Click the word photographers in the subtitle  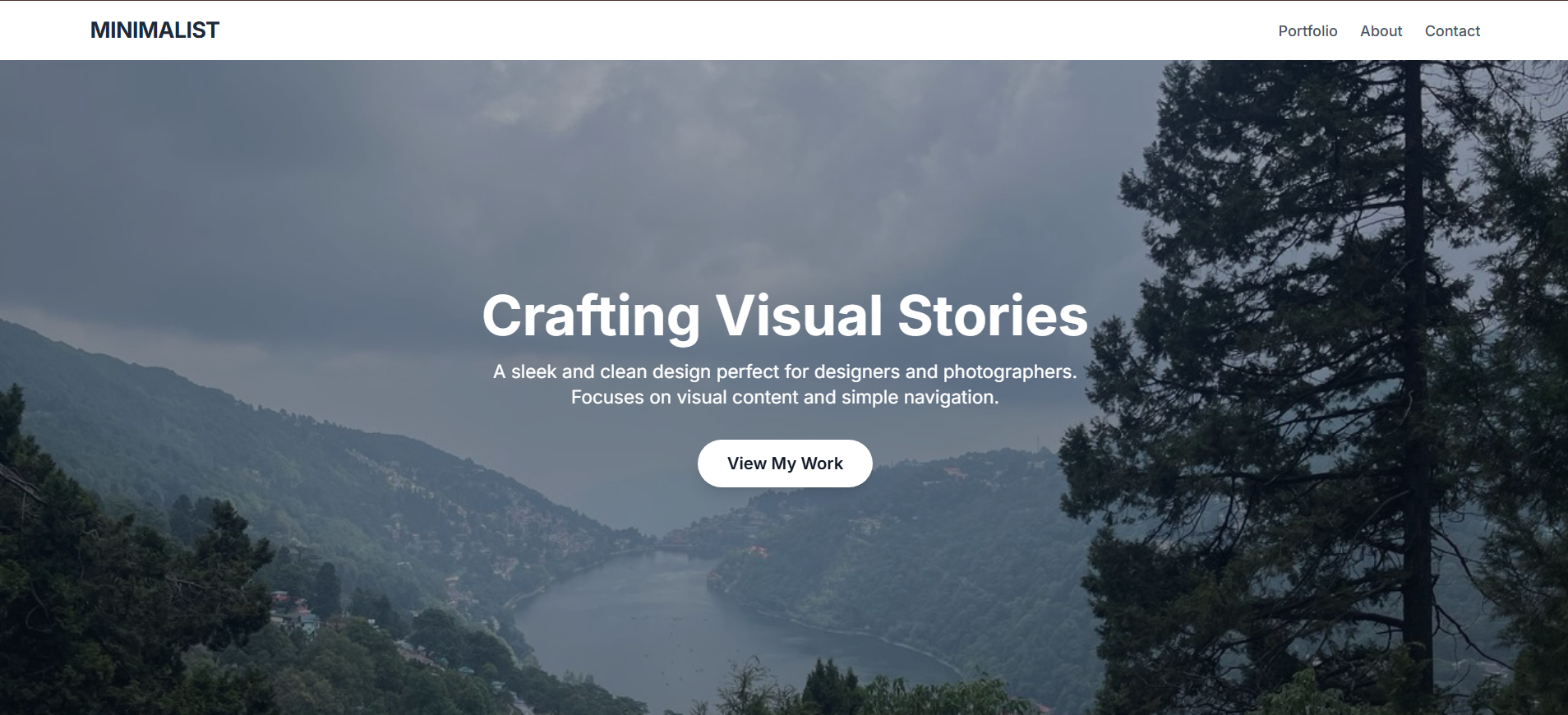tap(1009, 372)
